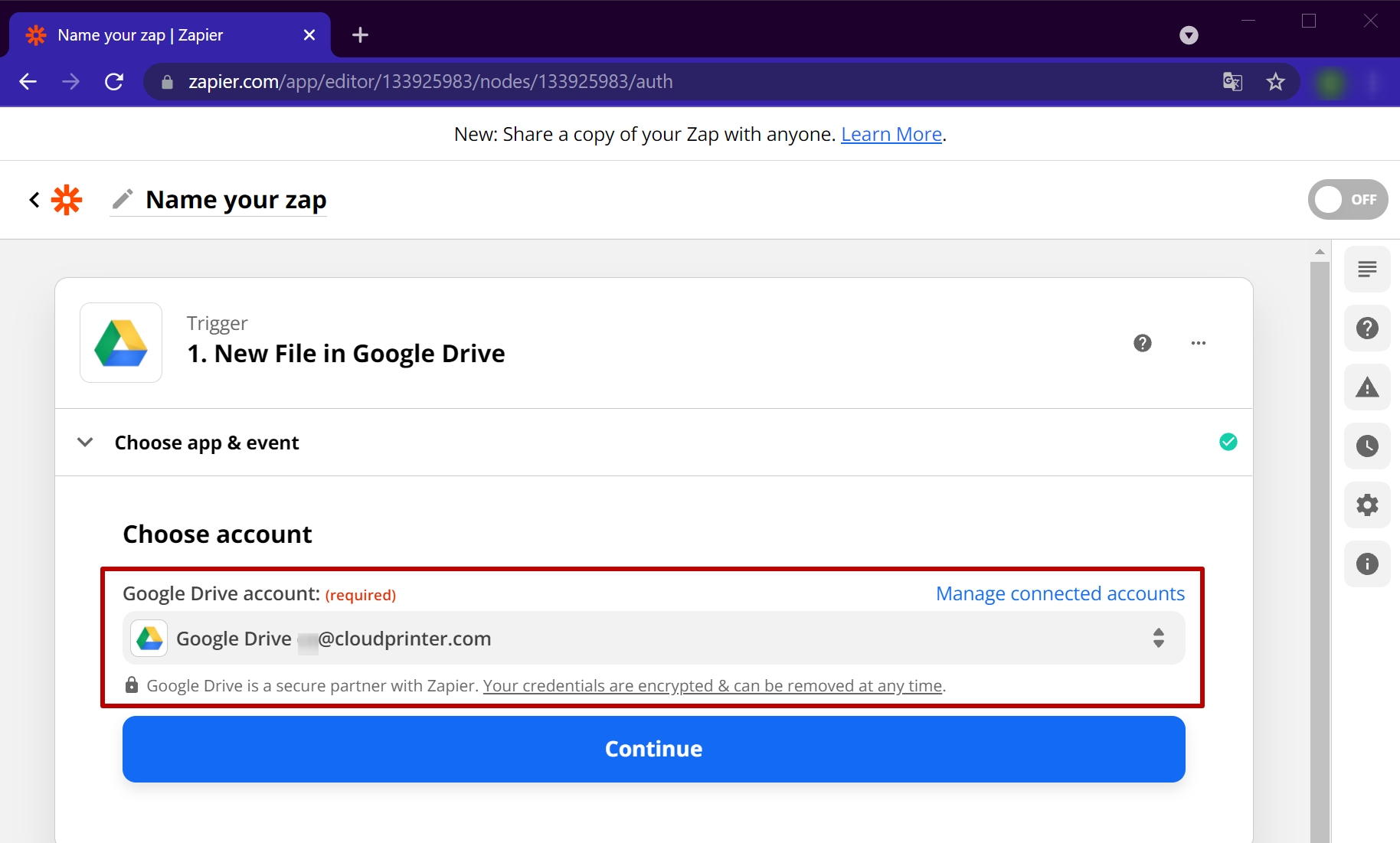Bookmark this page with the star icon
This screenshot has width=1400, height=843.
coord(1275,82)
